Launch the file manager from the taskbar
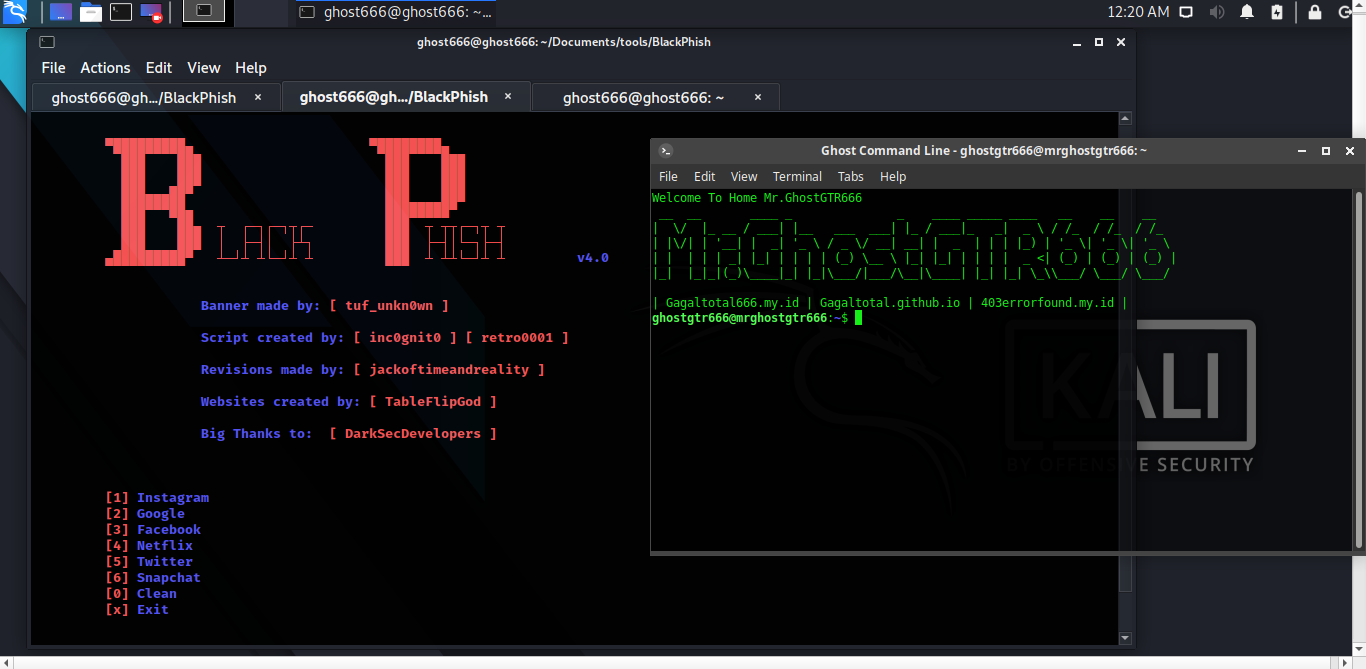This screenshot has height=669, width=1366. (x=90, y=12)
